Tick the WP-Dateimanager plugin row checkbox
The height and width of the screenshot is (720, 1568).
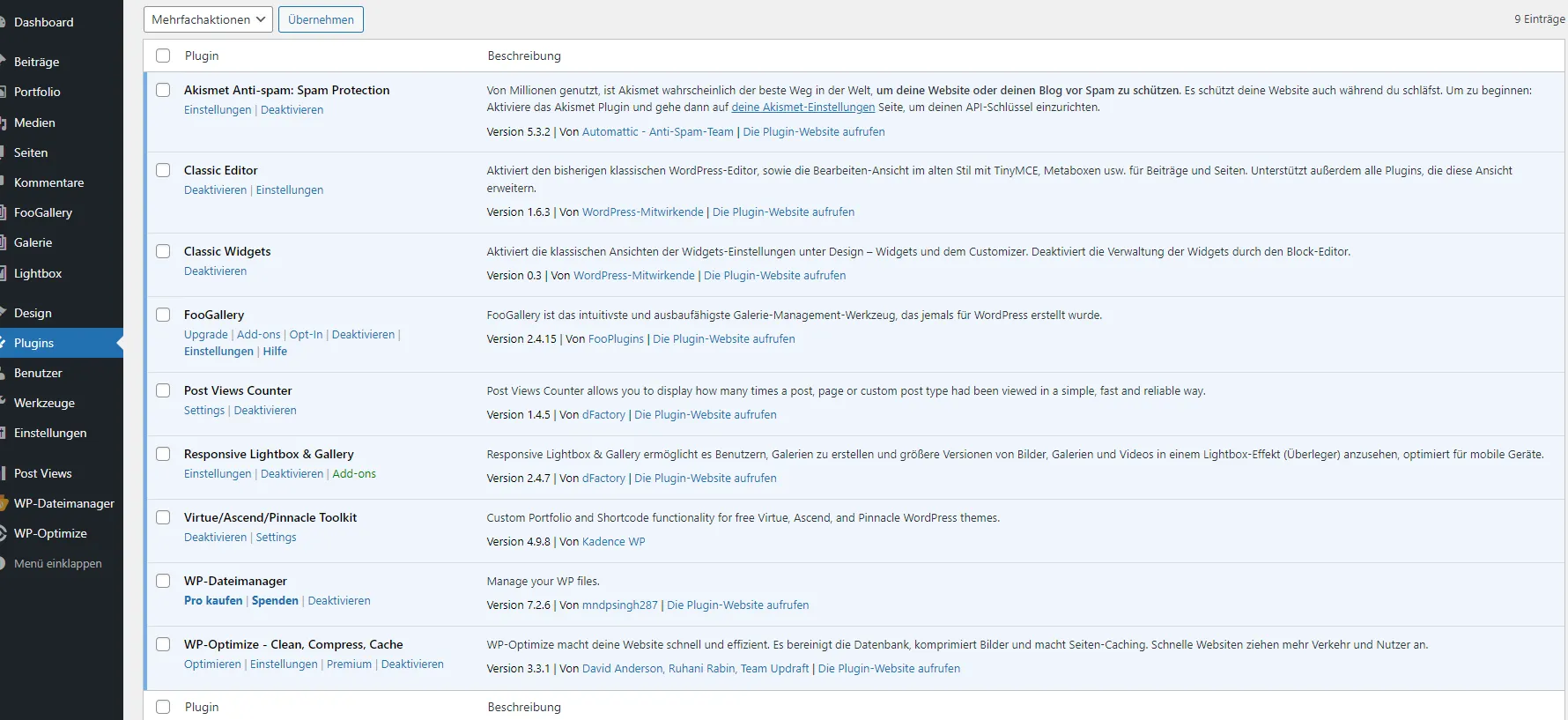pos(163,581)
